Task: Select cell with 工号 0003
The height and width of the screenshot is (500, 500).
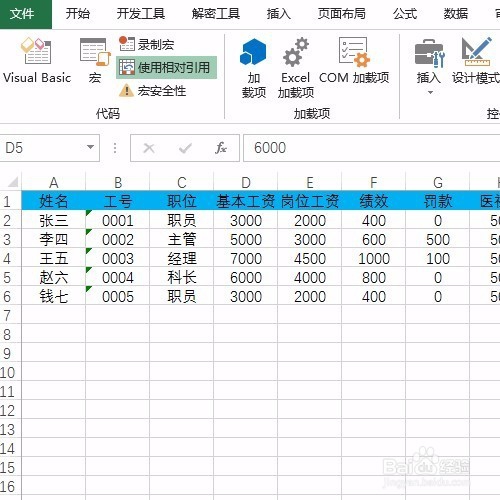Action: [x=118, y=258]
